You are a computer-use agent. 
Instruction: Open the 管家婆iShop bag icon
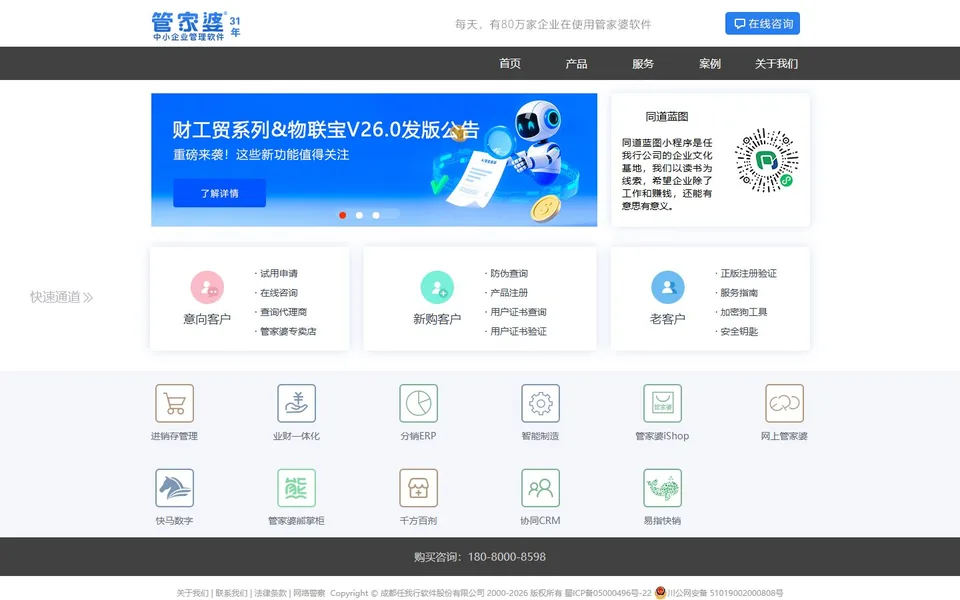pos(662,403)
